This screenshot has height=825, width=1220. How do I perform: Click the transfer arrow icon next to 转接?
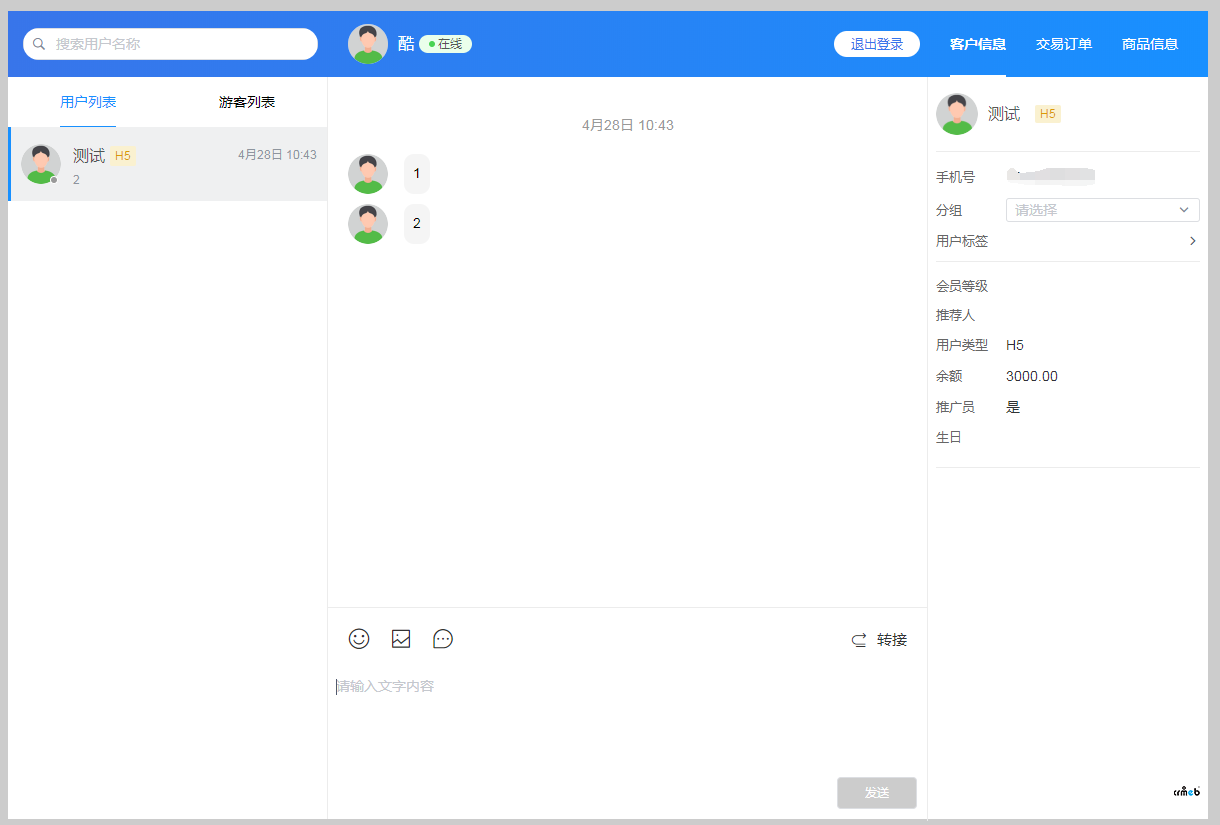[859, 640]
